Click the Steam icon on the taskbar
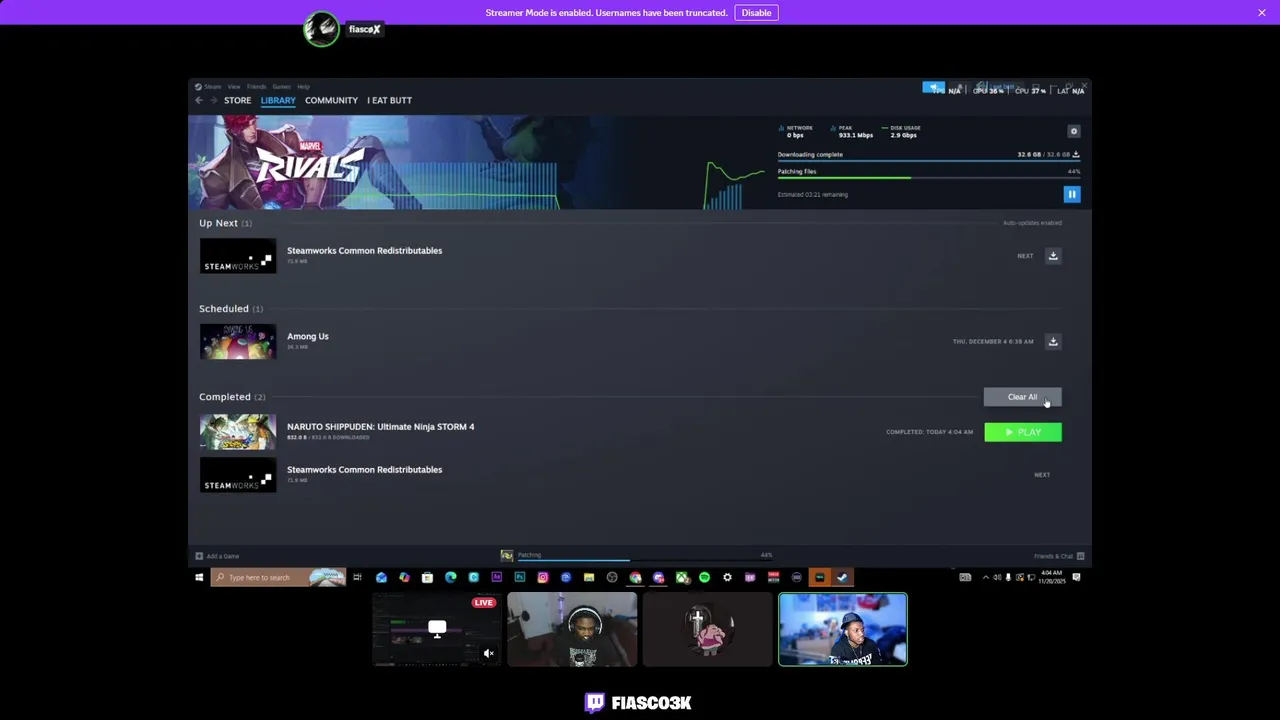Image resolution: width=1280 pixels, height=720 pixels. click(x=843, y=577)
